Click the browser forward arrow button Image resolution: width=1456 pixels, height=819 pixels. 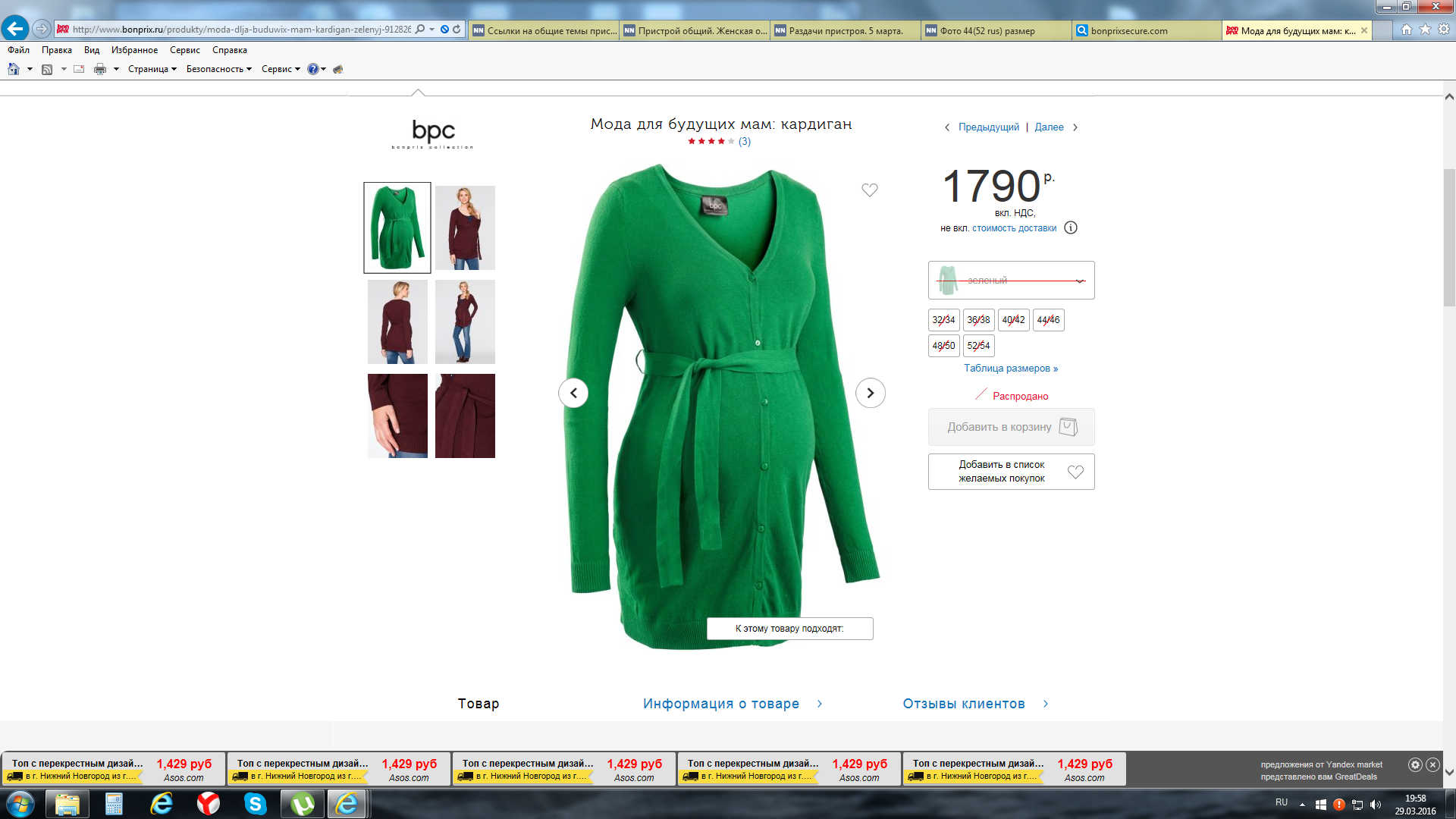click(x=42, y=29)
